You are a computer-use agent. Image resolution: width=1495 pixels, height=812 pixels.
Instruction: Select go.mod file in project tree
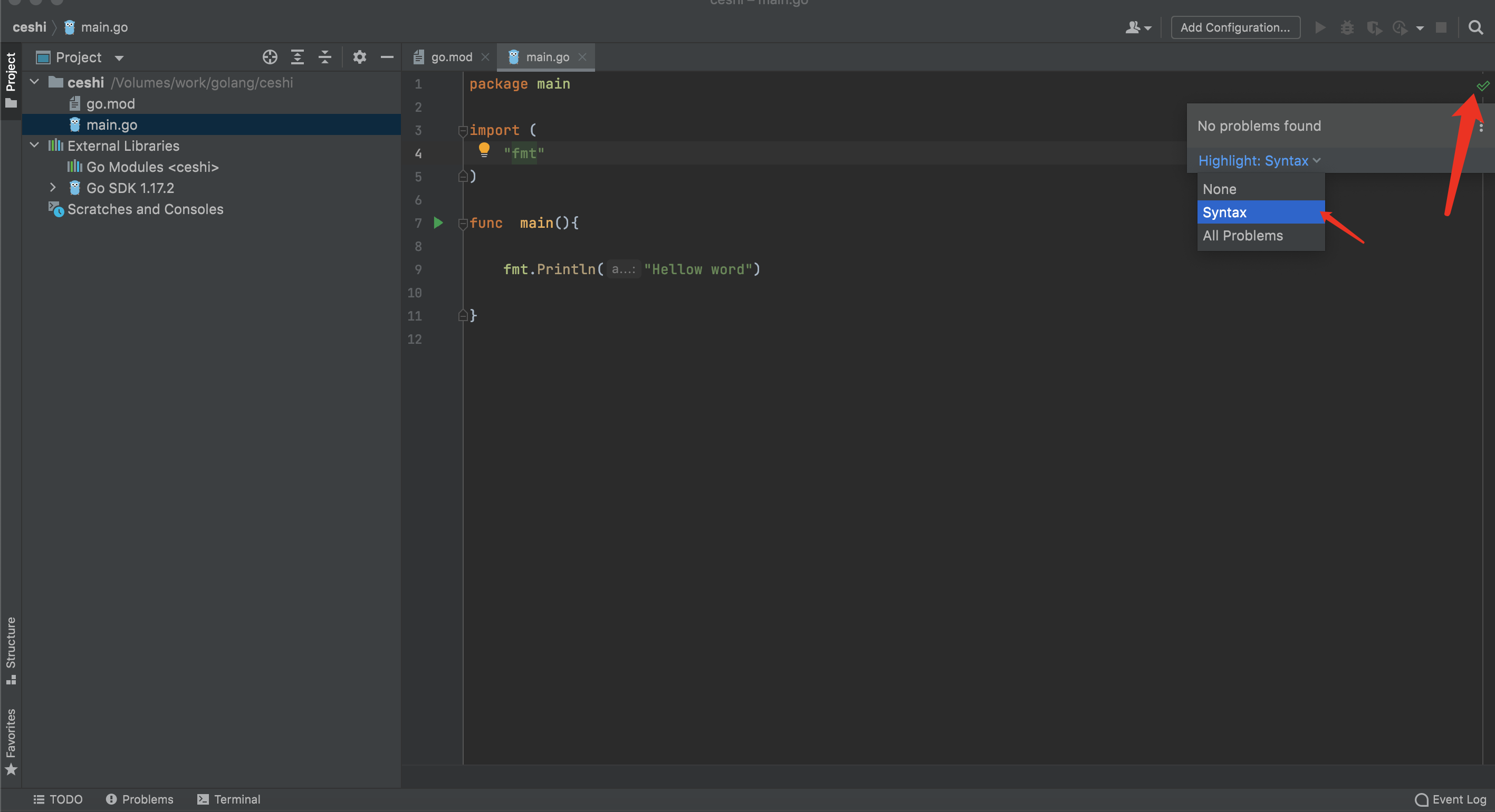[110, 104]
